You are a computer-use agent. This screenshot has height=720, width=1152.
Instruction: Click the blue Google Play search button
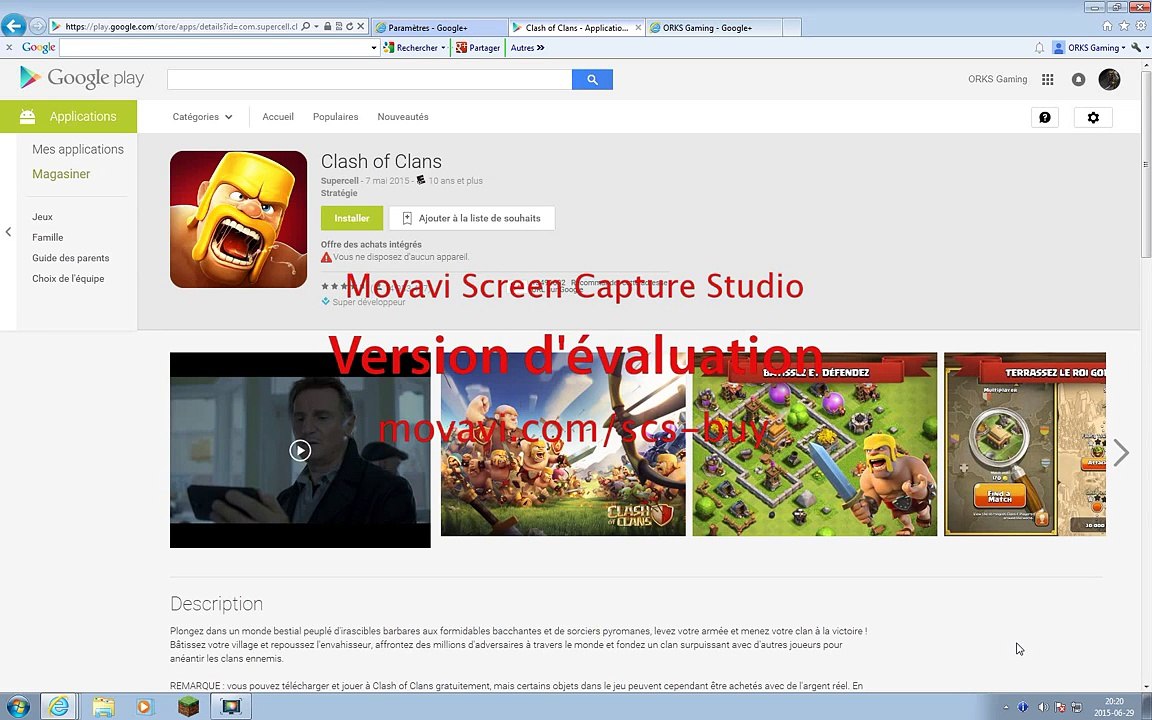coord(592,79)
